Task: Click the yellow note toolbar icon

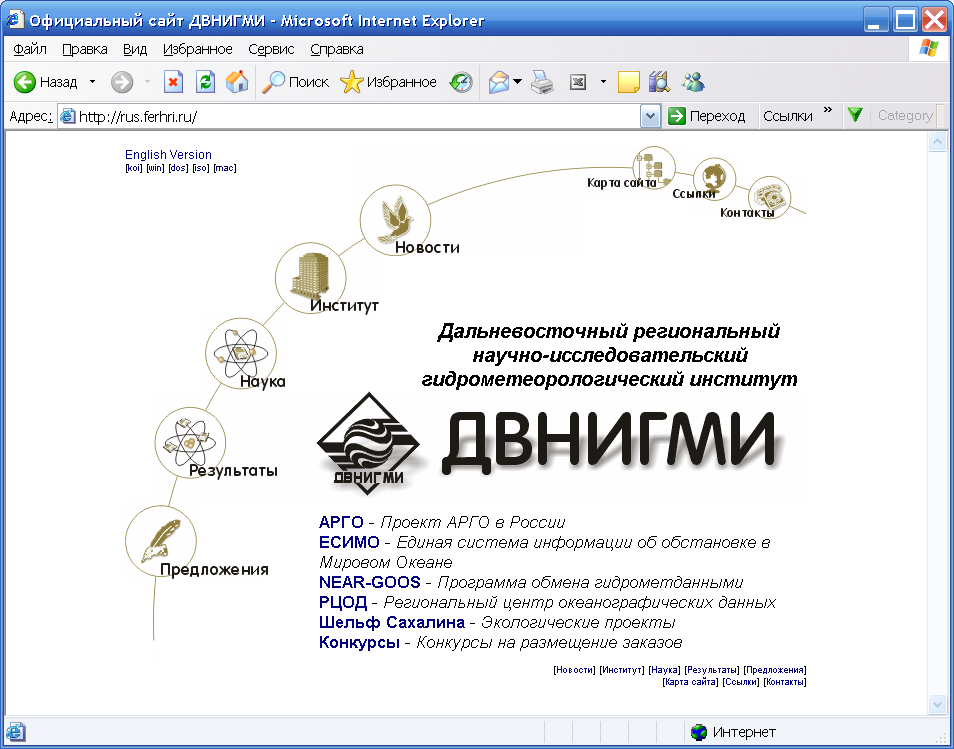Action: point(628,82)
